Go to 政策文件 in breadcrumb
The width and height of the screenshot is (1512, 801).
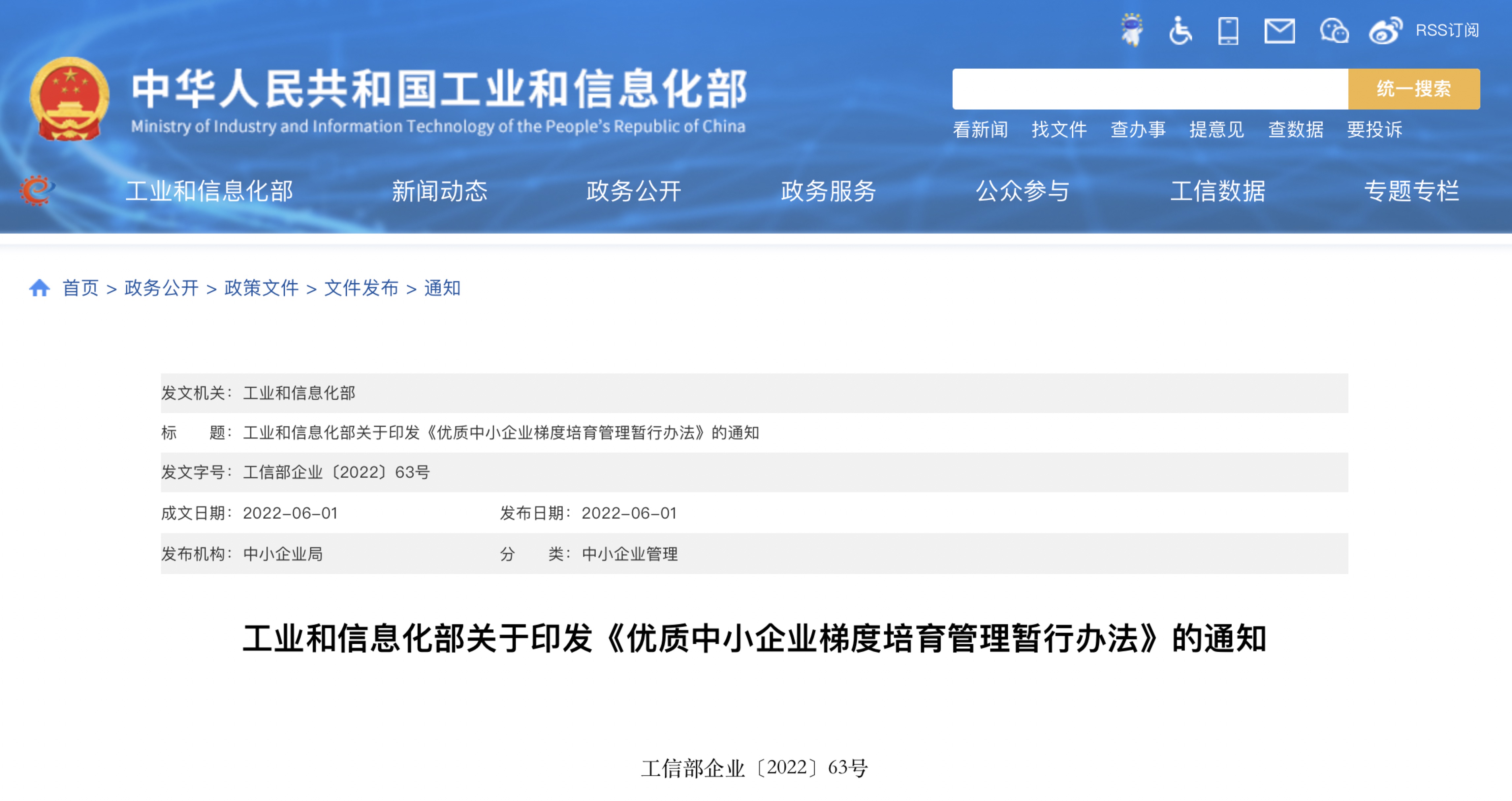coord(261,288)
